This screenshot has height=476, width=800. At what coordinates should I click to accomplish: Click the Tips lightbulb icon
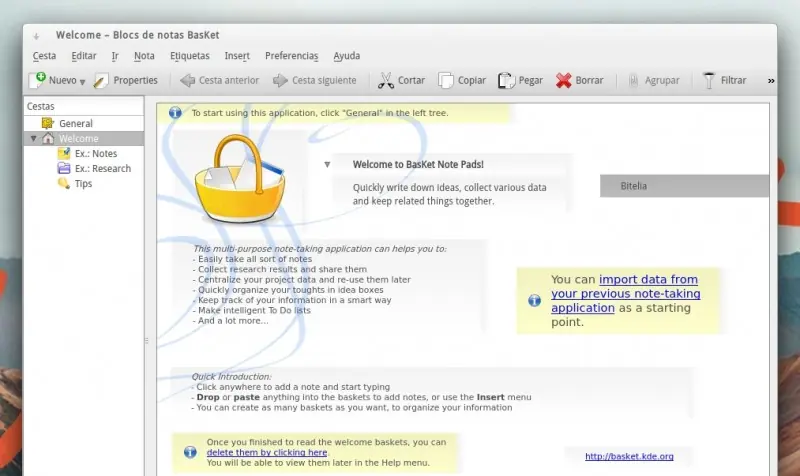click(x=64, y=183)
